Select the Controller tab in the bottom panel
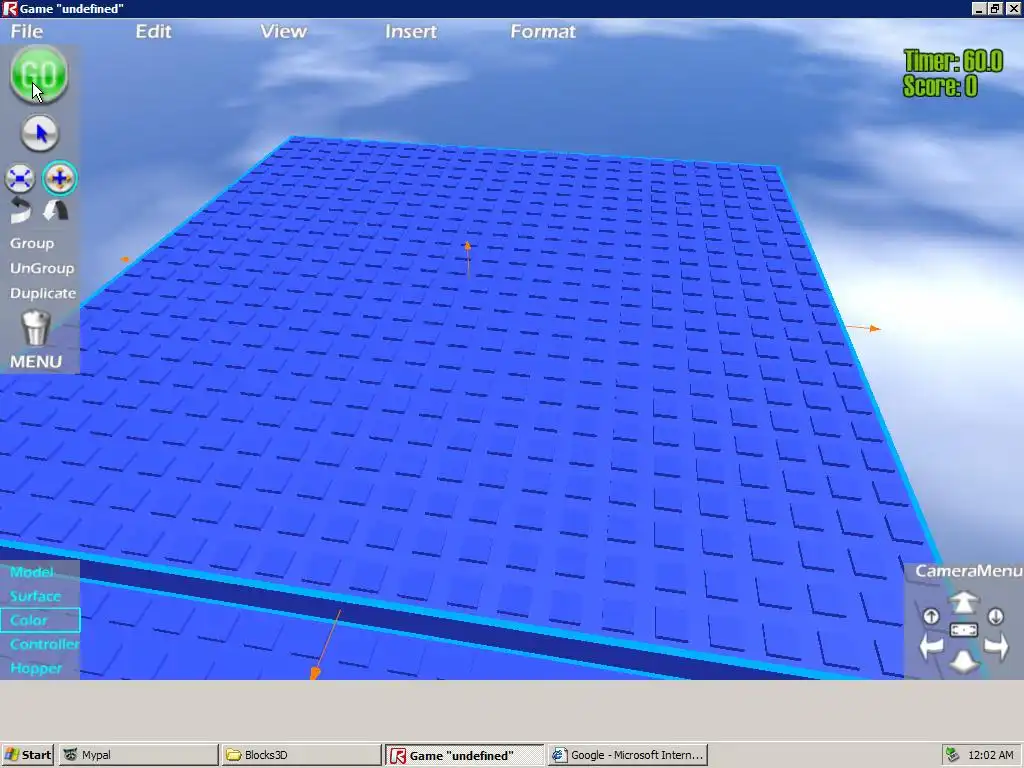Image resolution: width=1024 pixels, height=768 pixels. click(44, 645)
